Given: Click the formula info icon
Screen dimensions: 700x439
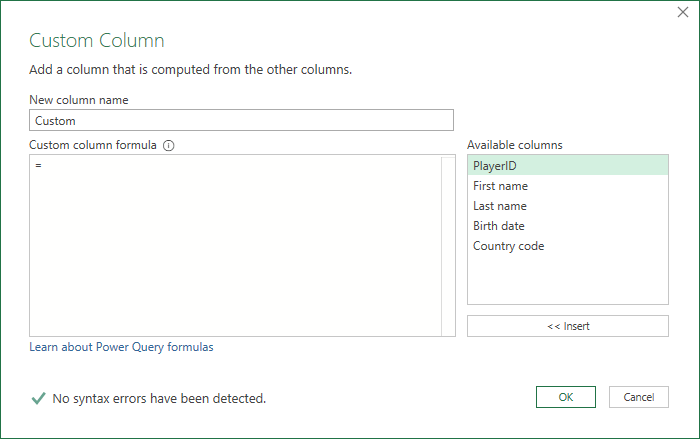Looking at the screenshot, I should pos(168,146).
